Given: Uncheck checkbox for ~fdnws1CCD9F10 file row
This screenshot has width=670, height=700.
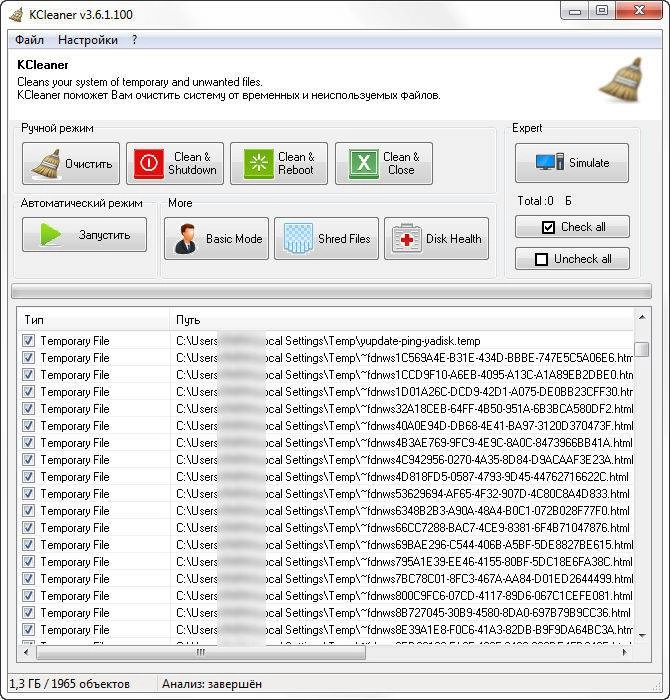Looking at the screenshot, I should coord(28,375).
